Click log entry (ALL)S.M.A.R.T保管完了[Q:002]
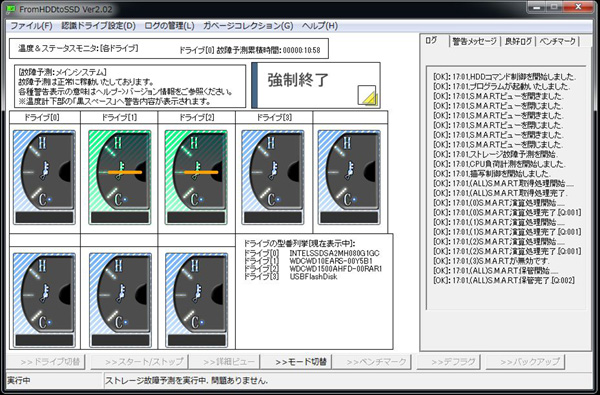The image size is (600, 395). (x=504, y=281)
